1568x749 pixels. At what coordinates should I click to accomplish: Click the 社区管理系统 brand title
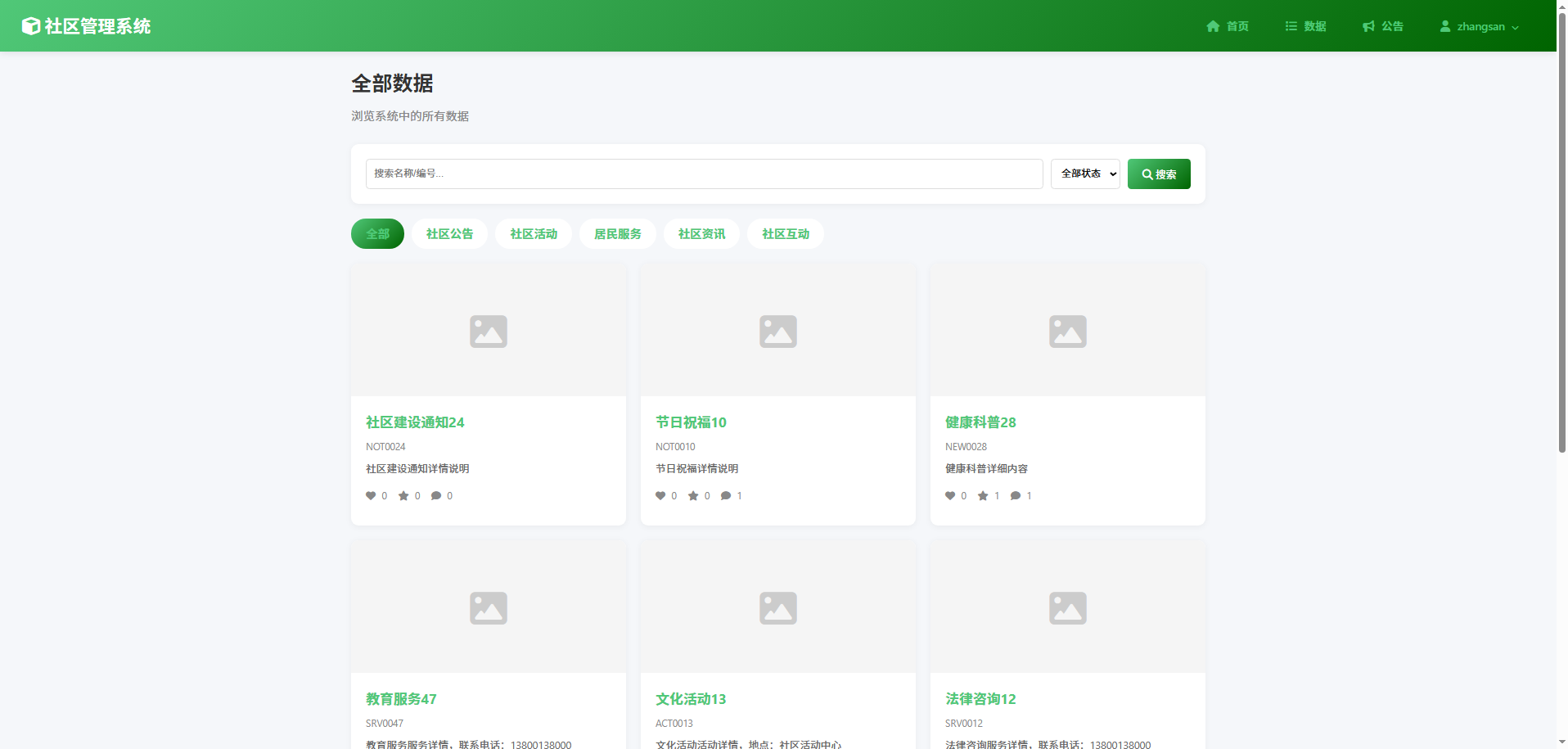97,26
